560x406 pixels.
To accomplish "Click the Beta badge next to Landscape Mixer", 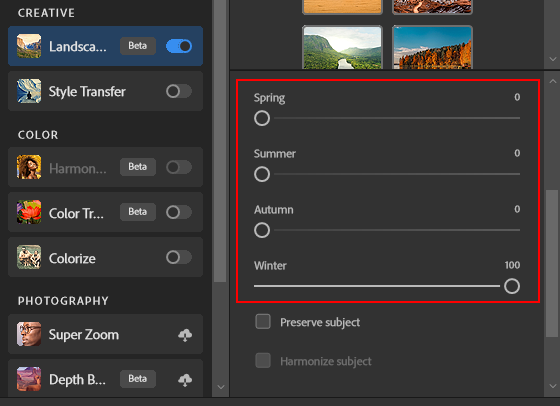I will (x=138, y=46).
